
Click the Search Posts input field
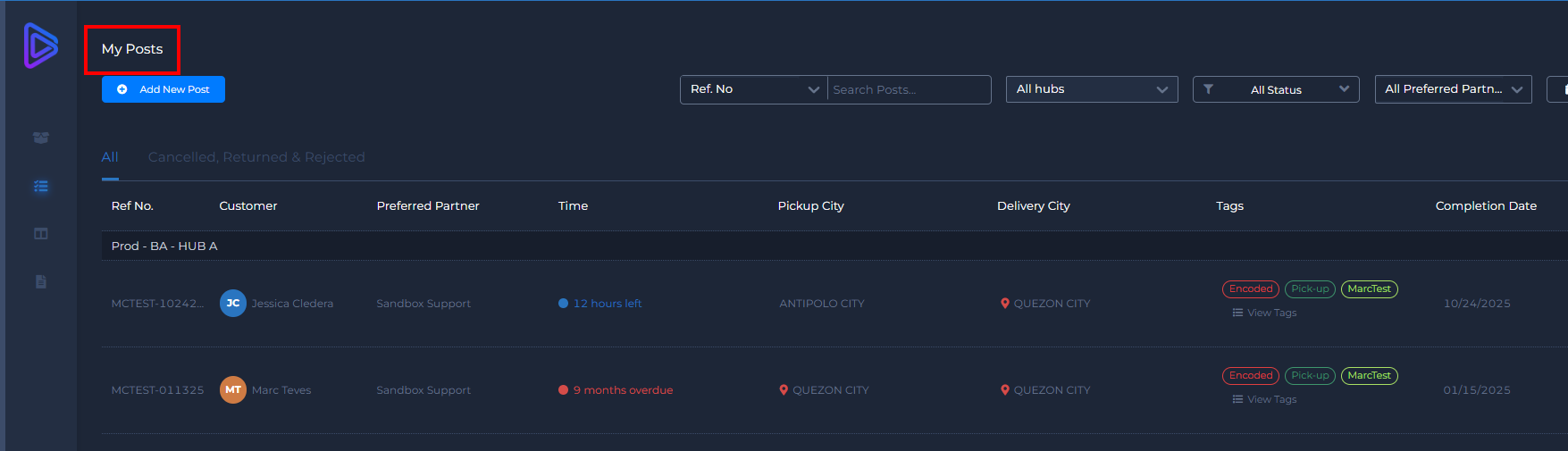click(908, 90)
